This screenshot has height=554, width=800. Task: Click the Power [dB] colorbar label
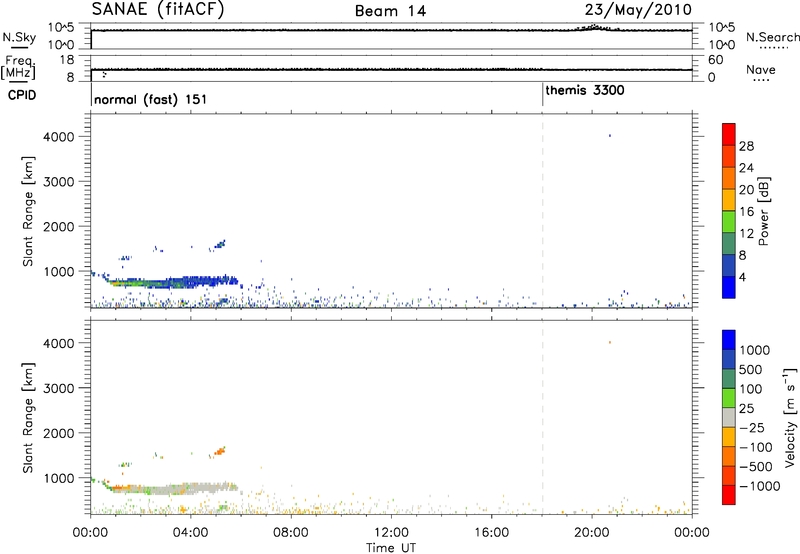[763, 211]
